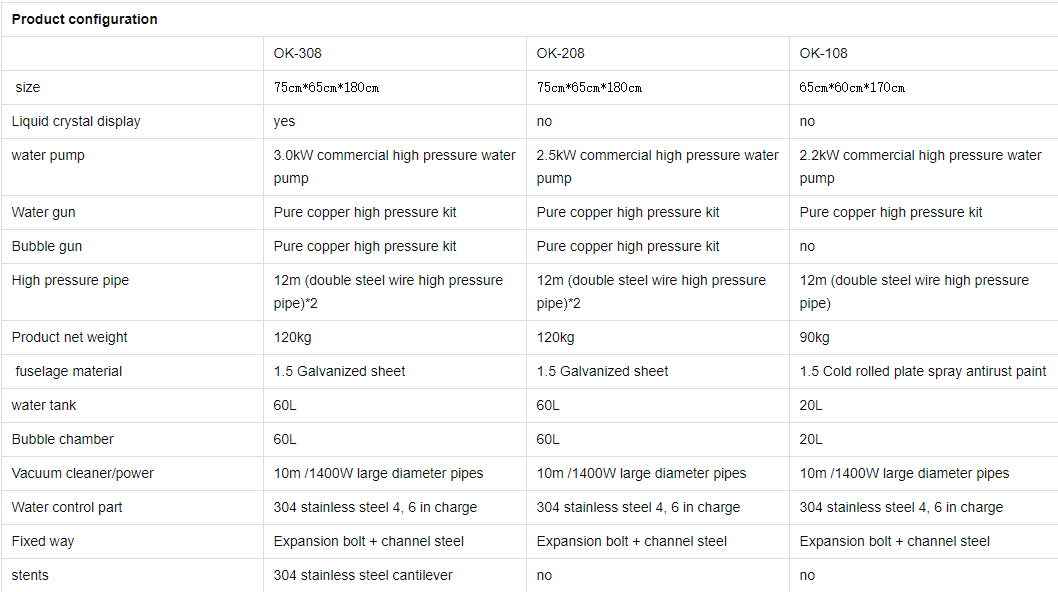Screen dimensions: 1058x592
Task: Click the water tank row label
Action: point(44,405)
